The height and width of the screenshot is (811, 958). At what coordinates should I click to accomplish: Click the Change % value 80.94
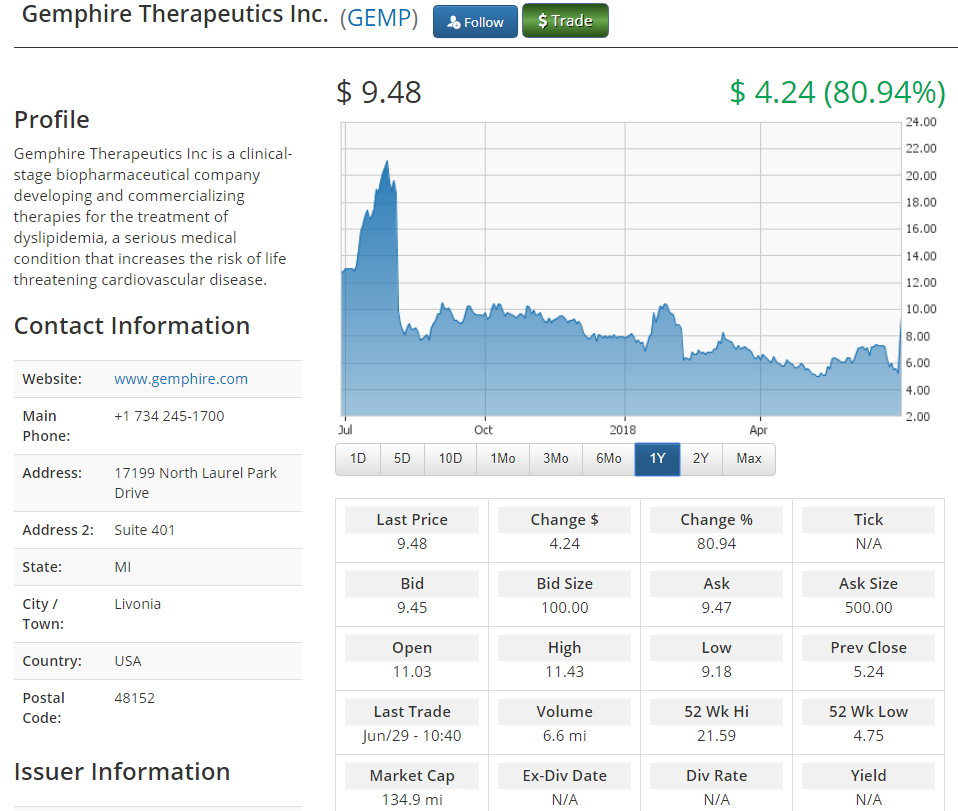point(717,543)
